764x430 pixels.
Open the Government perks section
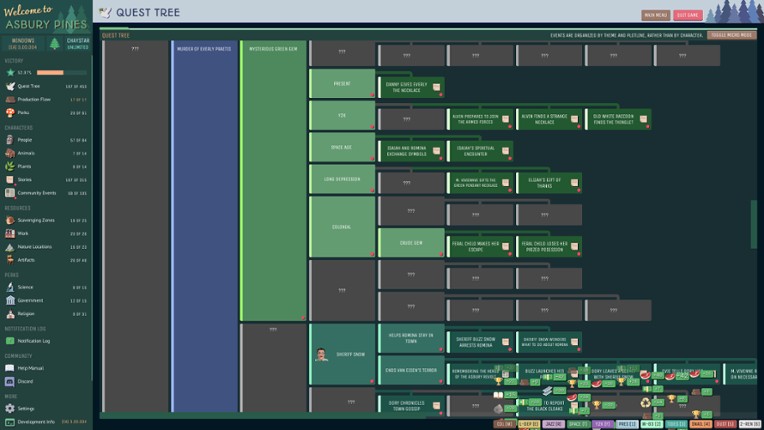point(29,300)
